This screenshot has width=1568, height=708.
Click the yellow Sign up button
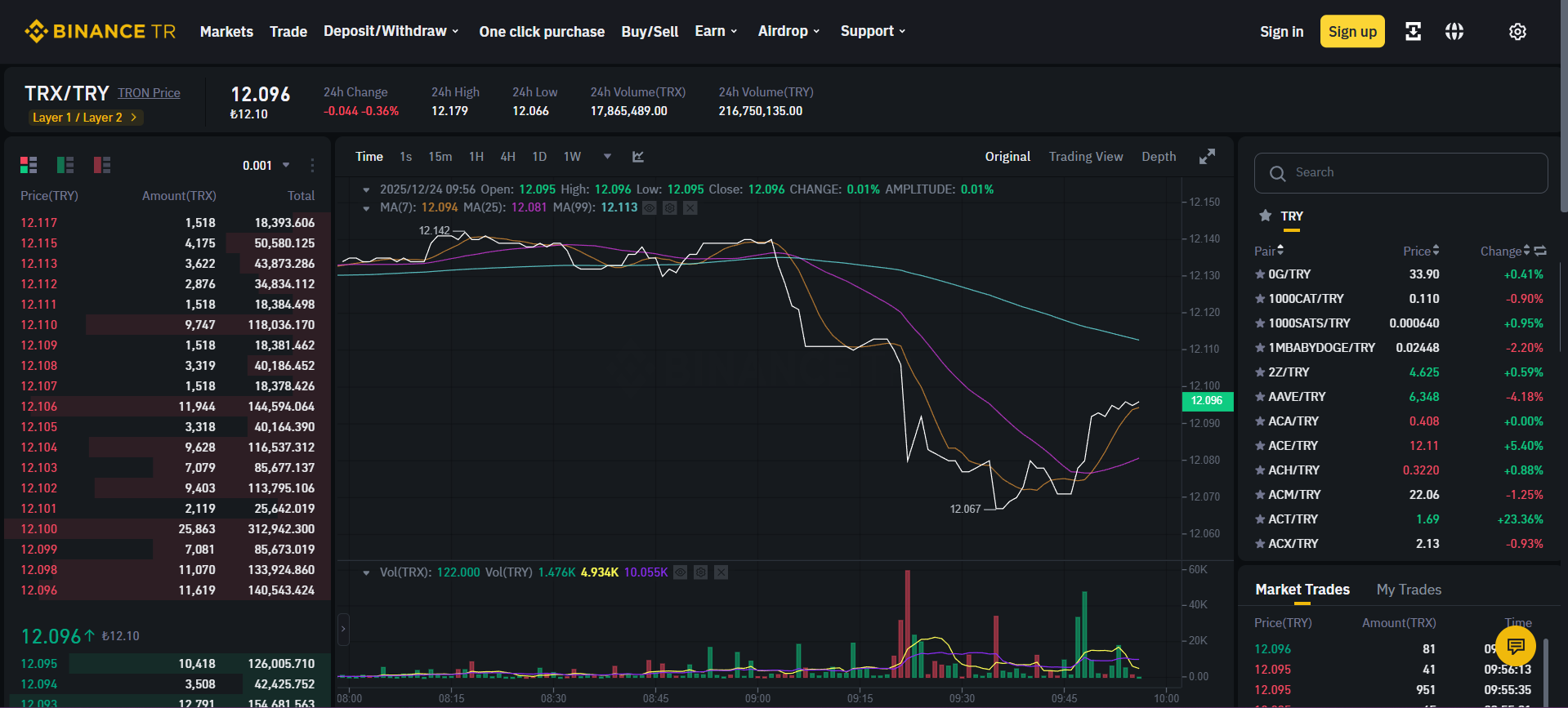(1352, 32)
